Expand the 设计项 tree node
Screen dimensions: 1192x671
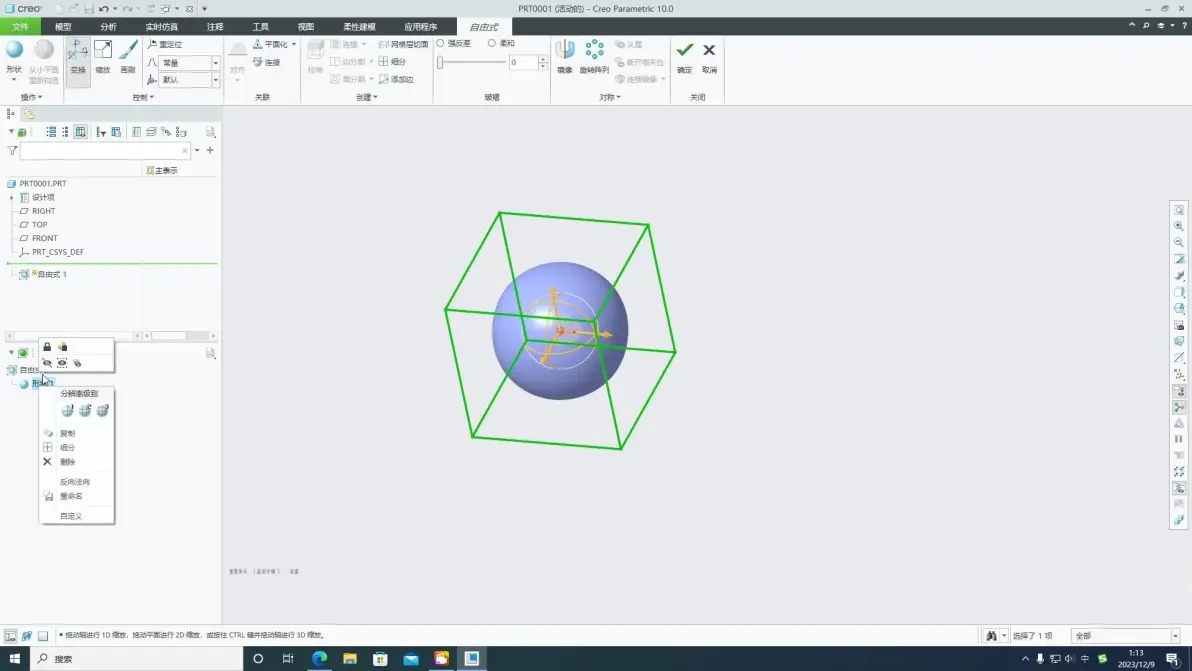(x=11, y=198)
